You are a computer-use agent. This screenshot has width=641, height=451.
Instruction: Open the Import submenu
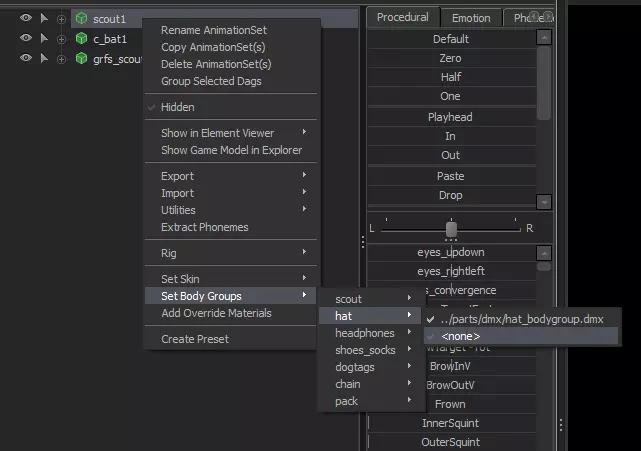click(231, 193)
